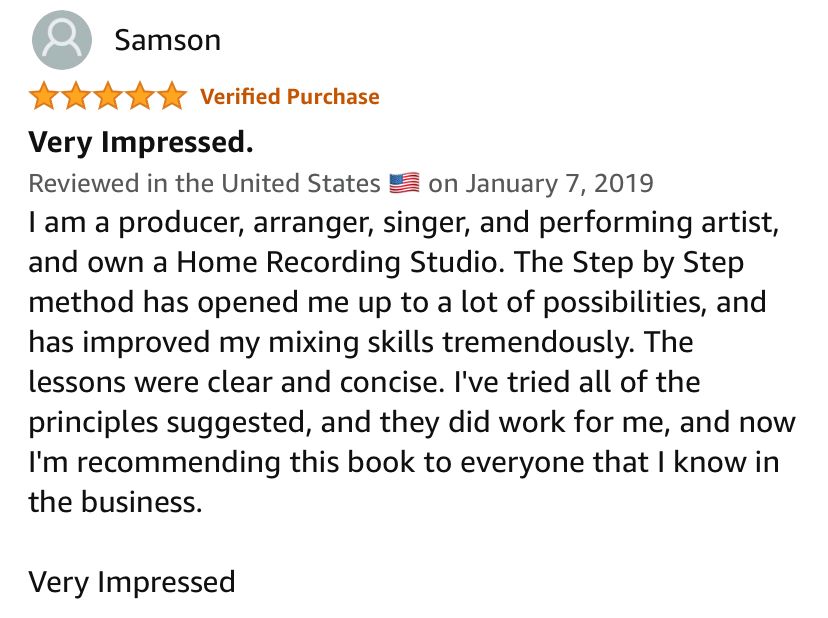This screenshot has height=618, width=828.
Task: Click the United States flag icon
Action: pos(404,184)
